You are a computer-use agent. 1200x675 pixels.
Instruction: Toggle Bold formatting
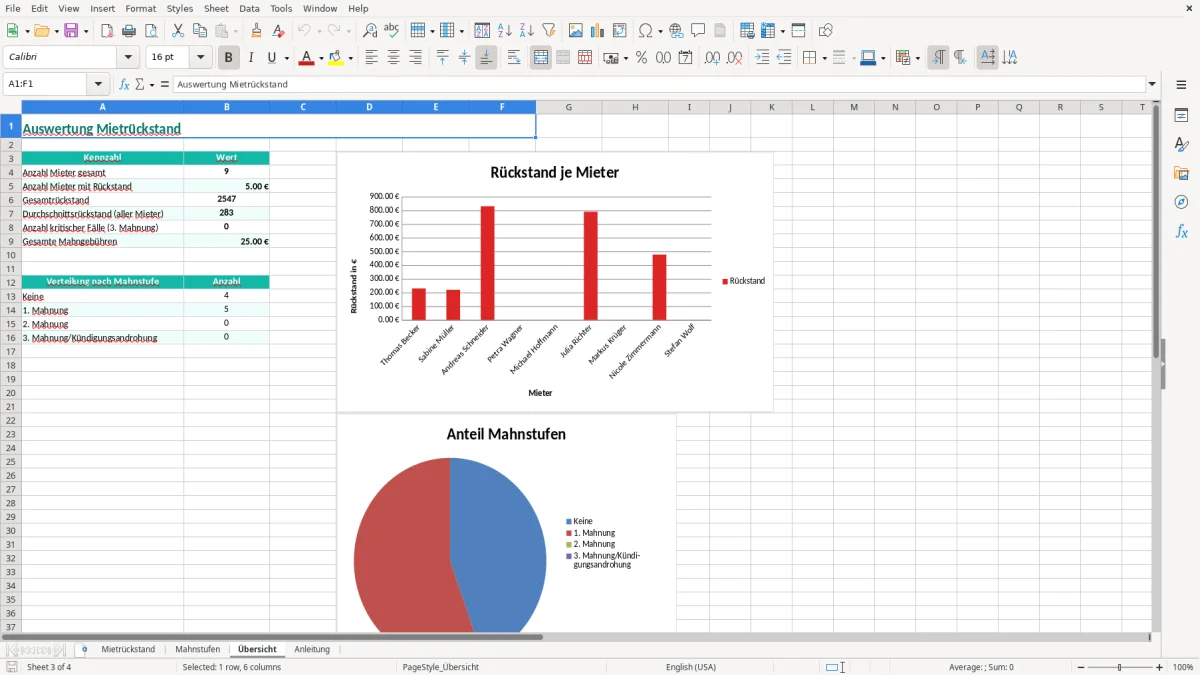[229, 58]
